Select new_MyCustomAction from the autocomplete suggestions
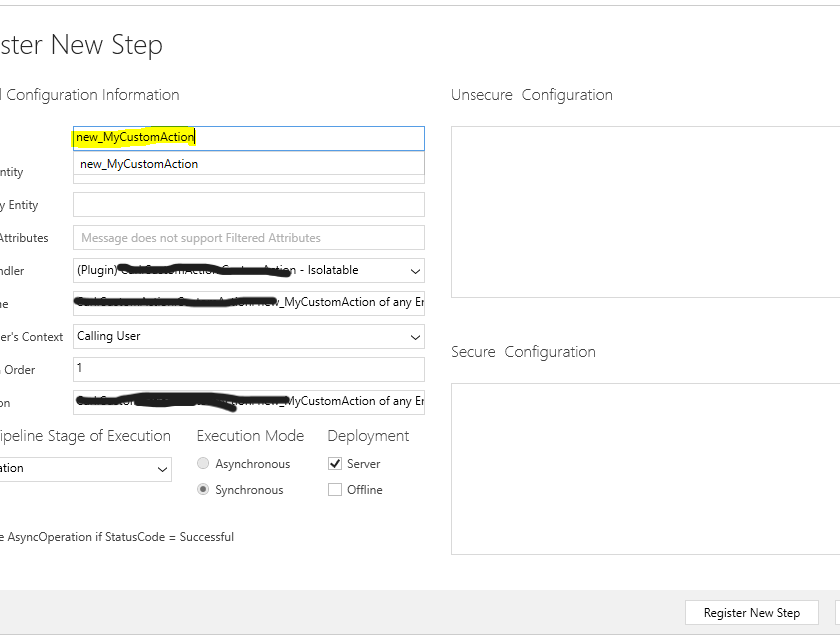Screen dimensions: 840x640 139,164
